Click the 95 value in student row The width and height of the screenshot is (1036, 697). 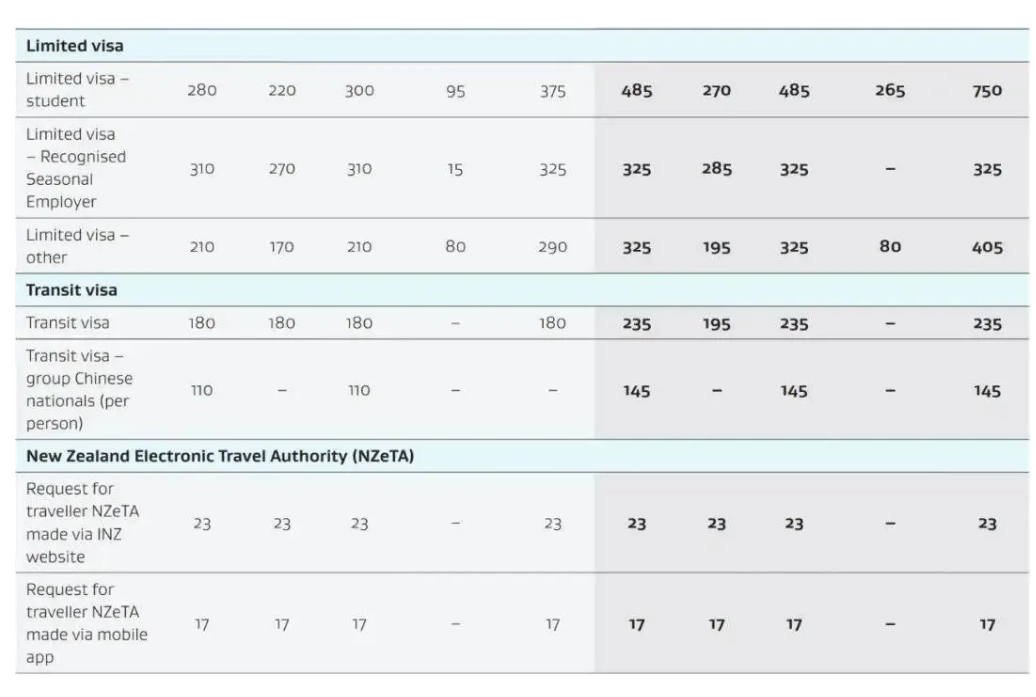[455, 91]
